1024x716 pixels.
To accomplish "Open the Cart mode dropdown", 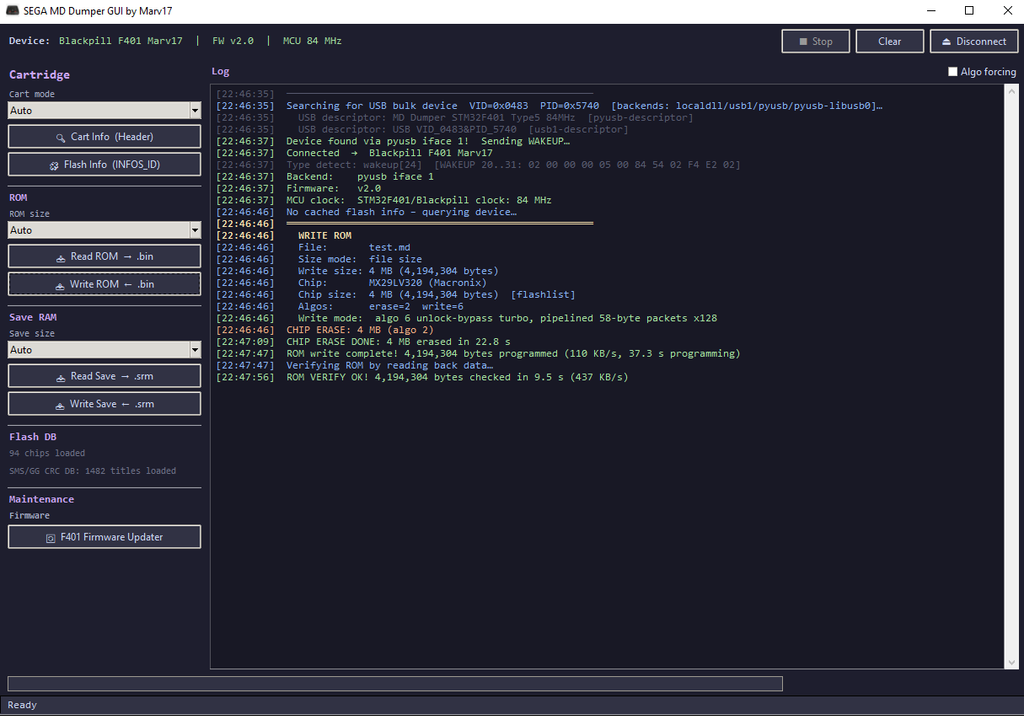I will [x=195, y=110].
